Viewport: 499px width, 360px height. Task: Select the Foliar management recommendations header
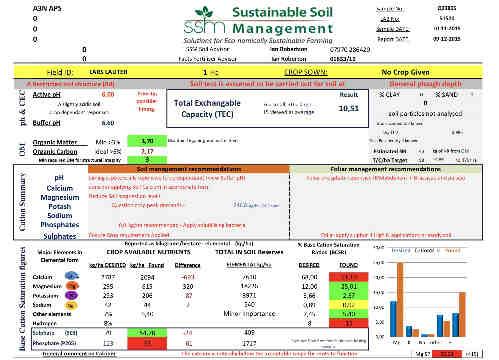tap(385, 169)
